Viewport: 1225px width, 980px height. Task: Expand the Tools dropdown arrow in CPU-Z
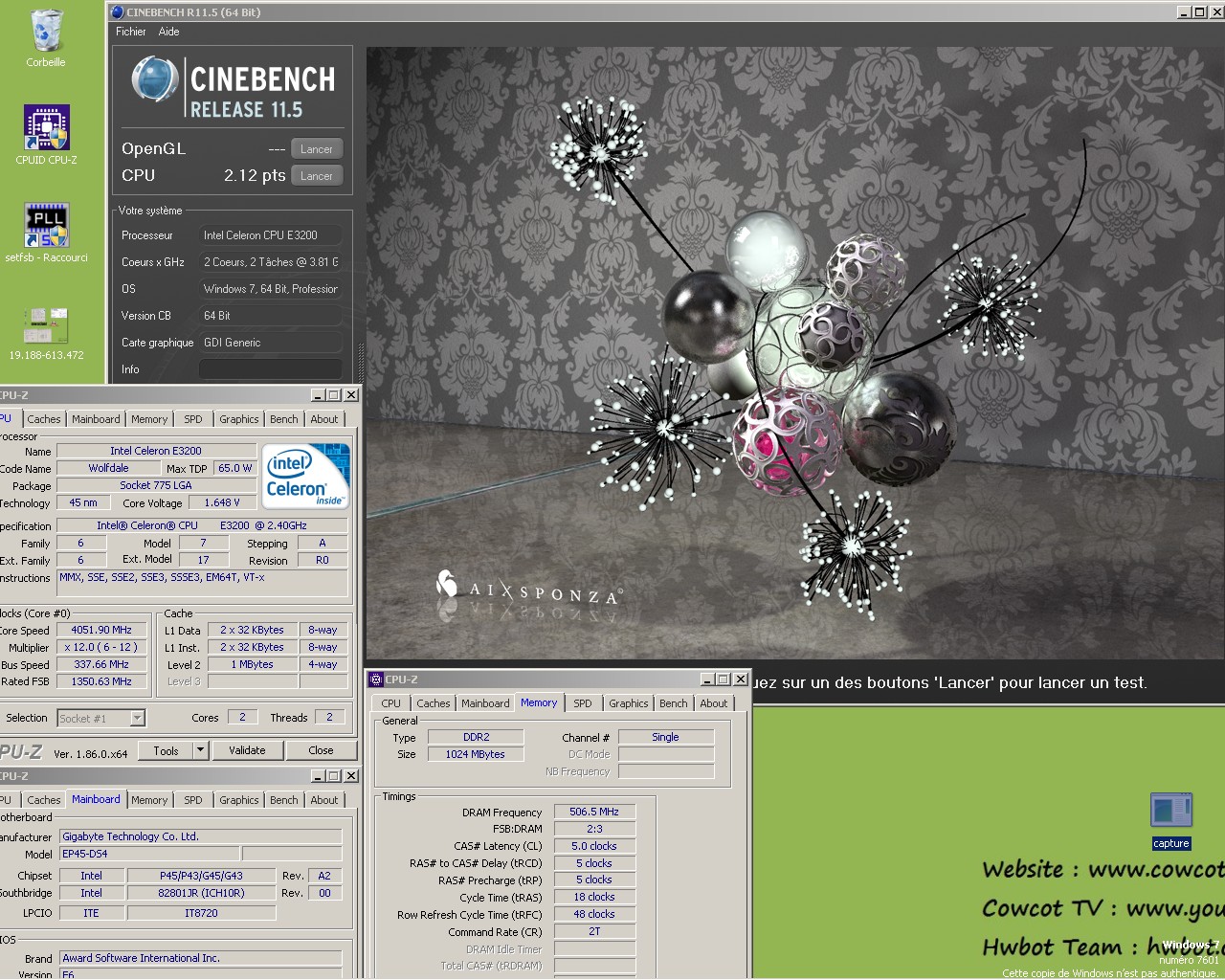(x=201, y=750)
